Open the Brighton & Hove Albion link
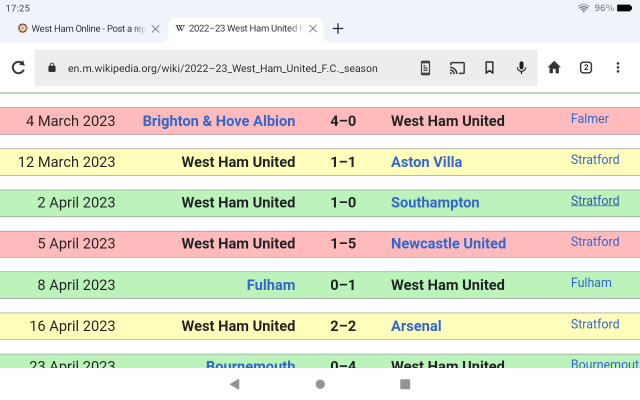640x400 pixels. [219, 121]
